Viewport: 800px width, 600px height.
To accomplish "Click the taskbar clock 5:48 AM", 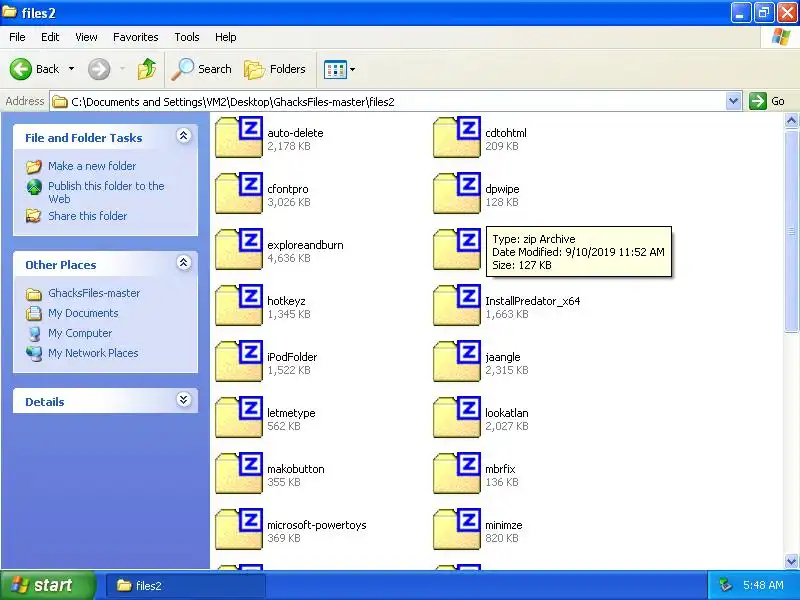I will click(x=763, y=585).
